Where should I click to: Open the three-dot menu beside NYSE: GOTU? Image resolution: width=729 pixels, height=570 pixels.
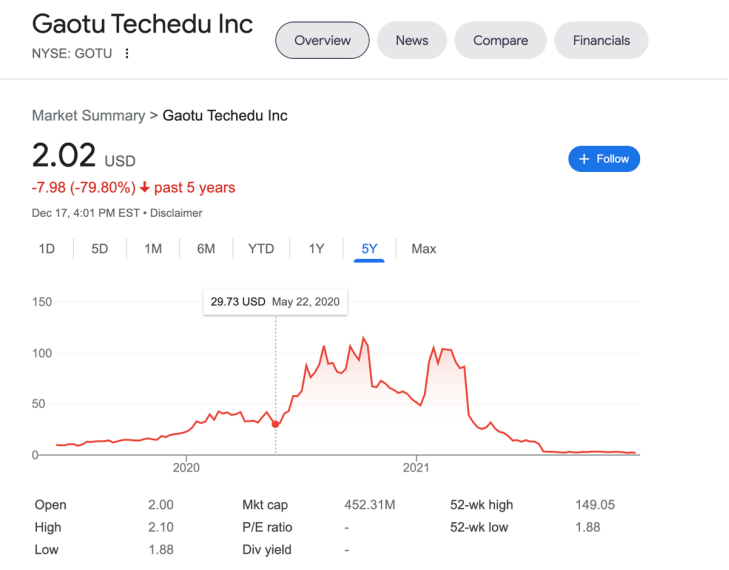pyautogui.click(x=127, y=53)
